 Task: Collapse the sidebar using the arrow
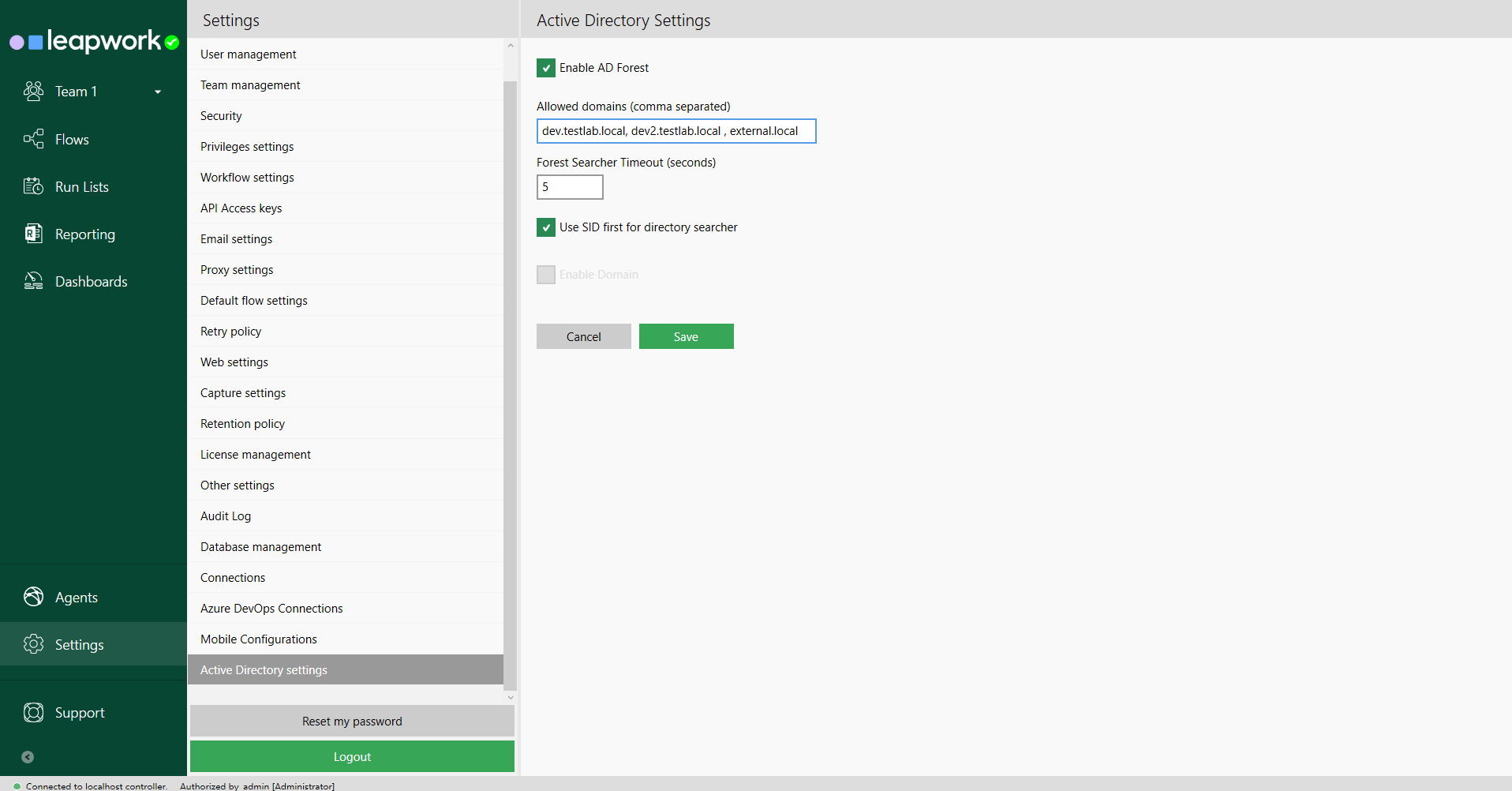[x=27, y=756]
